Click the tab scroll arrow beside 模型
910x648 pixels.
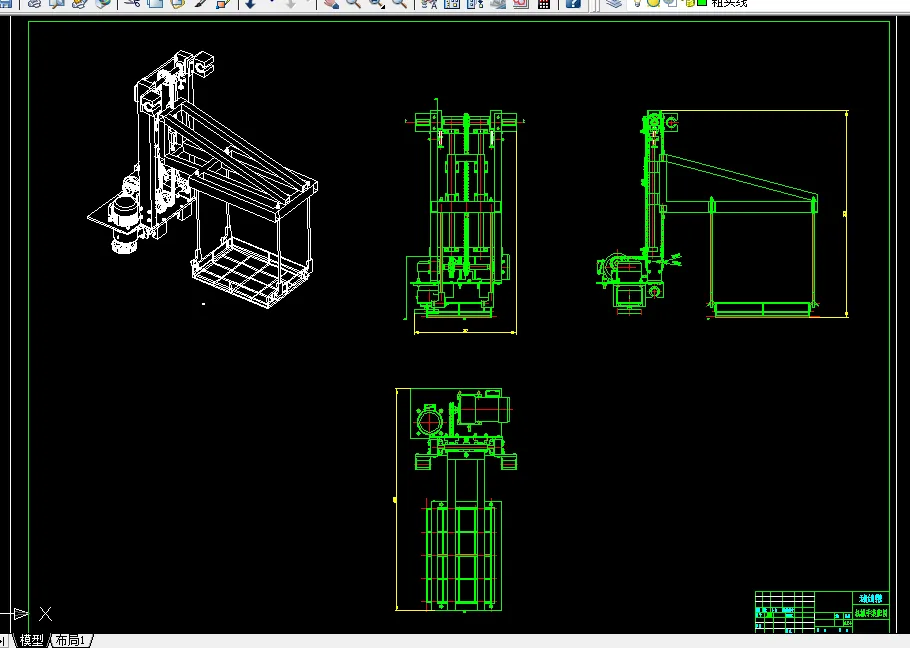coord(3,641)
